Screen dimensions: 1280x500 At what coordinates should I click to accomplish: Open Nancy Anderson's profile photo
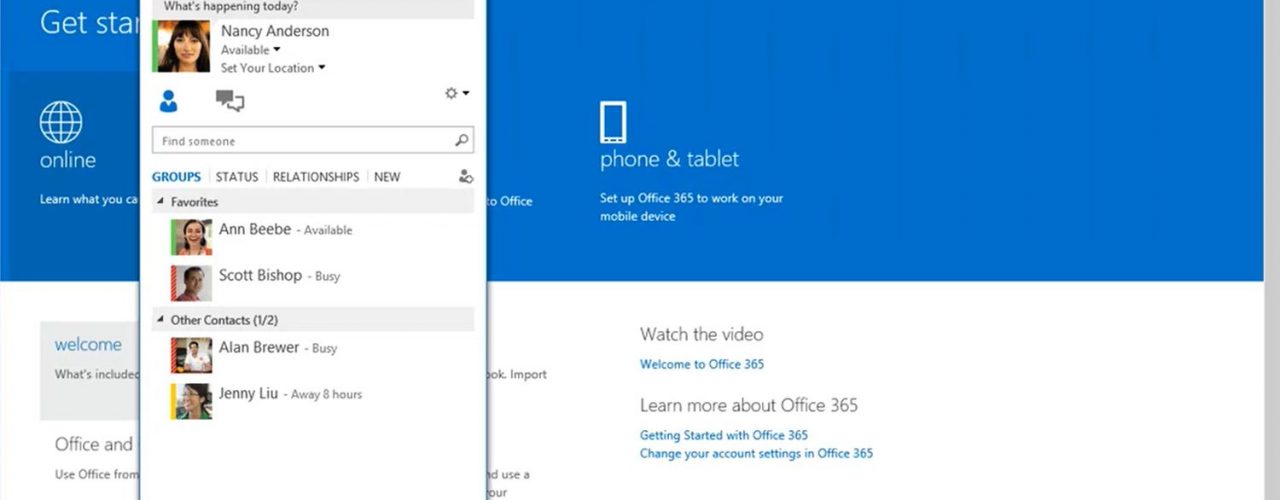point(181,46)
